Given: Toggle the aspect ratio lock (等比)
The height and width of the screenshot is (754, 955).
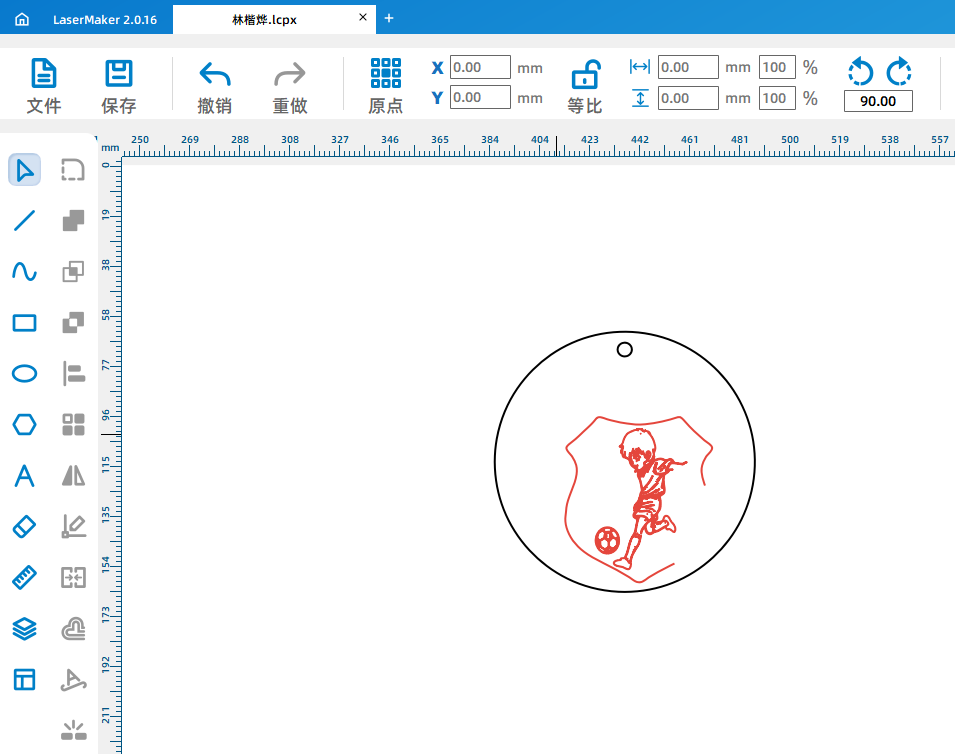Looking at the screenshot, I should [x=585, y=86].
